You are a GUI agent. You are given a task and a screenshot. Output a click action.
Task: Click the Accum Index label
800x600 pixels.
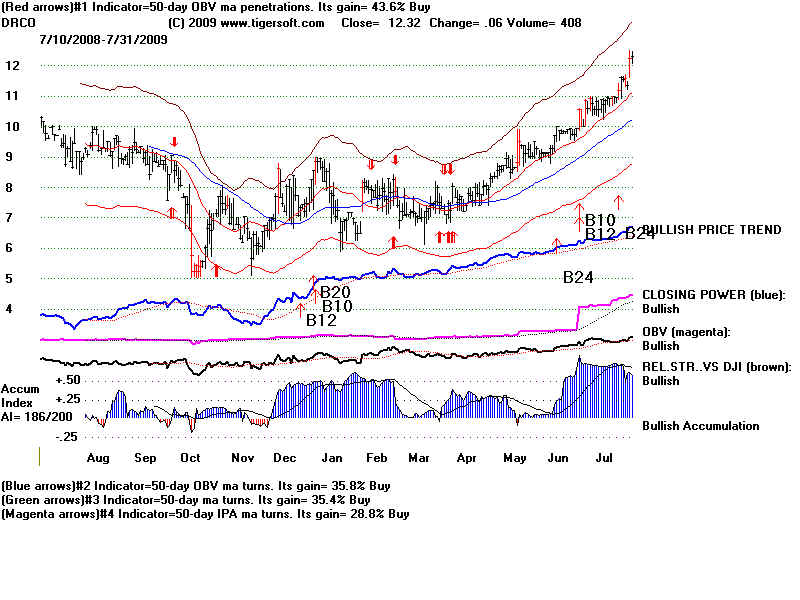click(x=20, y=396)
